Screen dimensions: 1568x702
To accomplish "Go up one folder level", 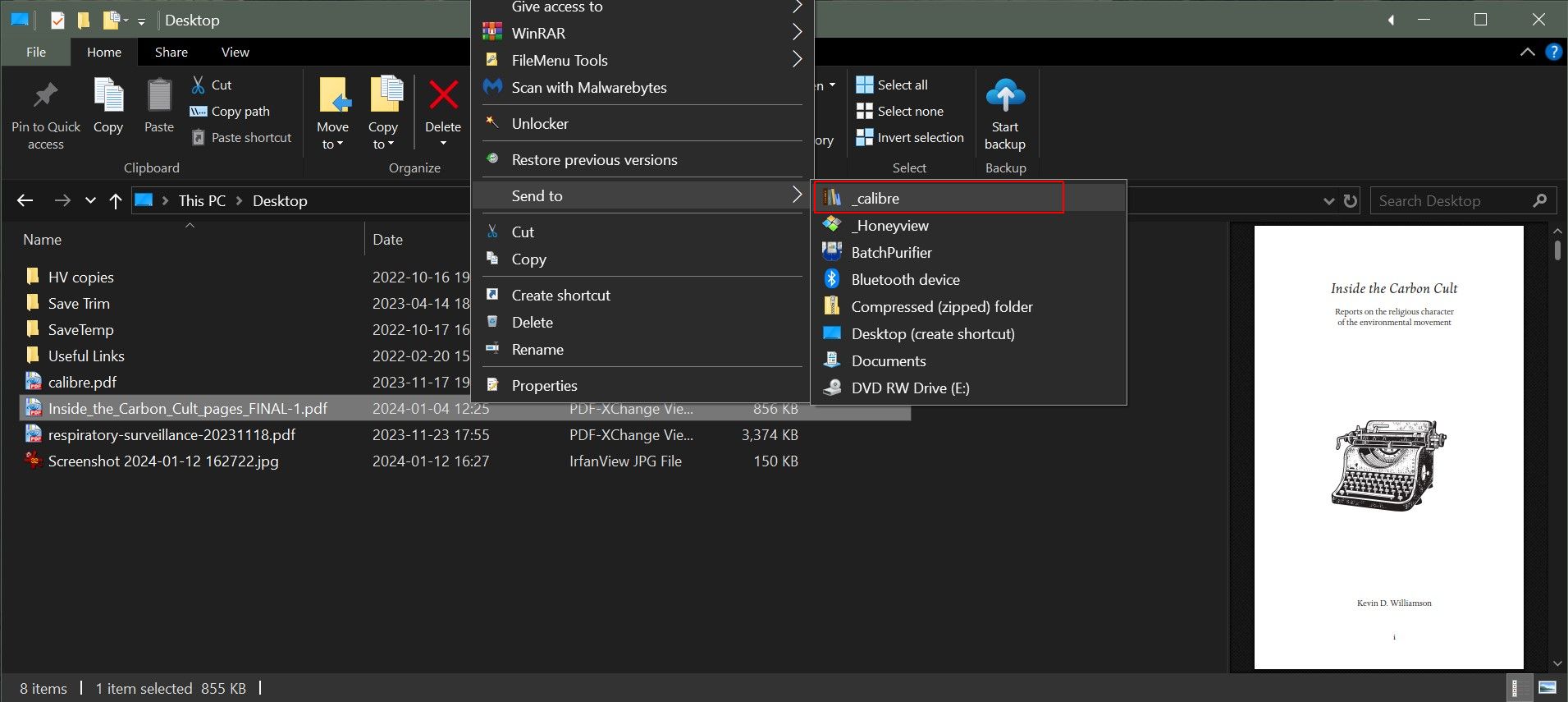I will [116, 200].
